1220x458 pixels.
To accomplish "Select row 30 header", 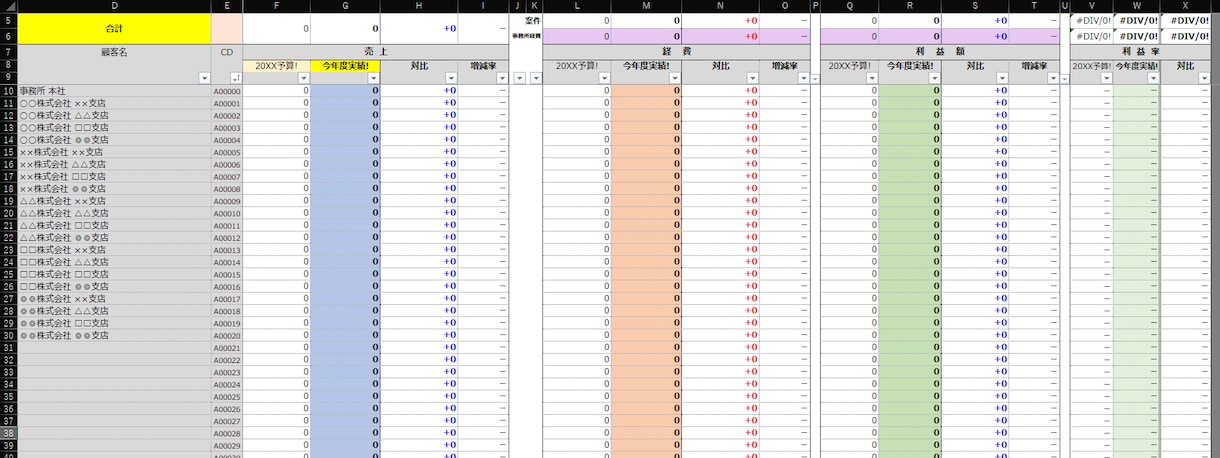I will (x=9, y=335).
